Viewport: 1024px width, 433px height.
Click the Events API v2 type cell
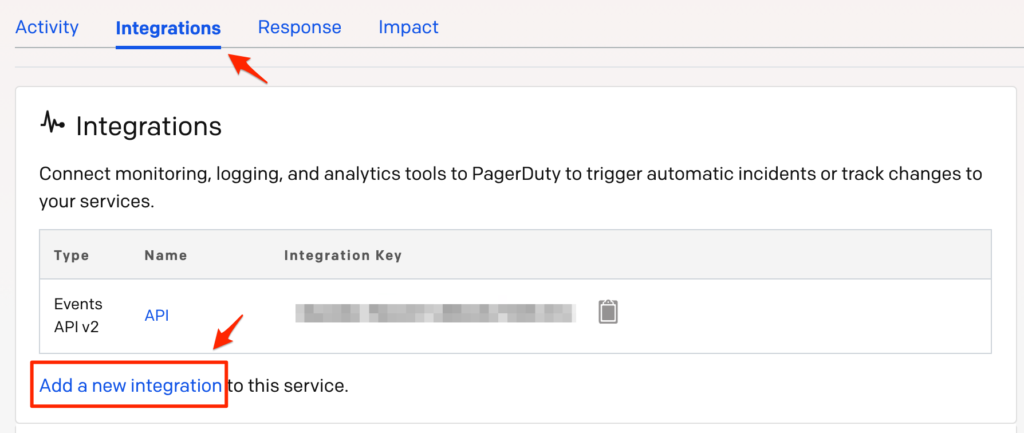76,315
